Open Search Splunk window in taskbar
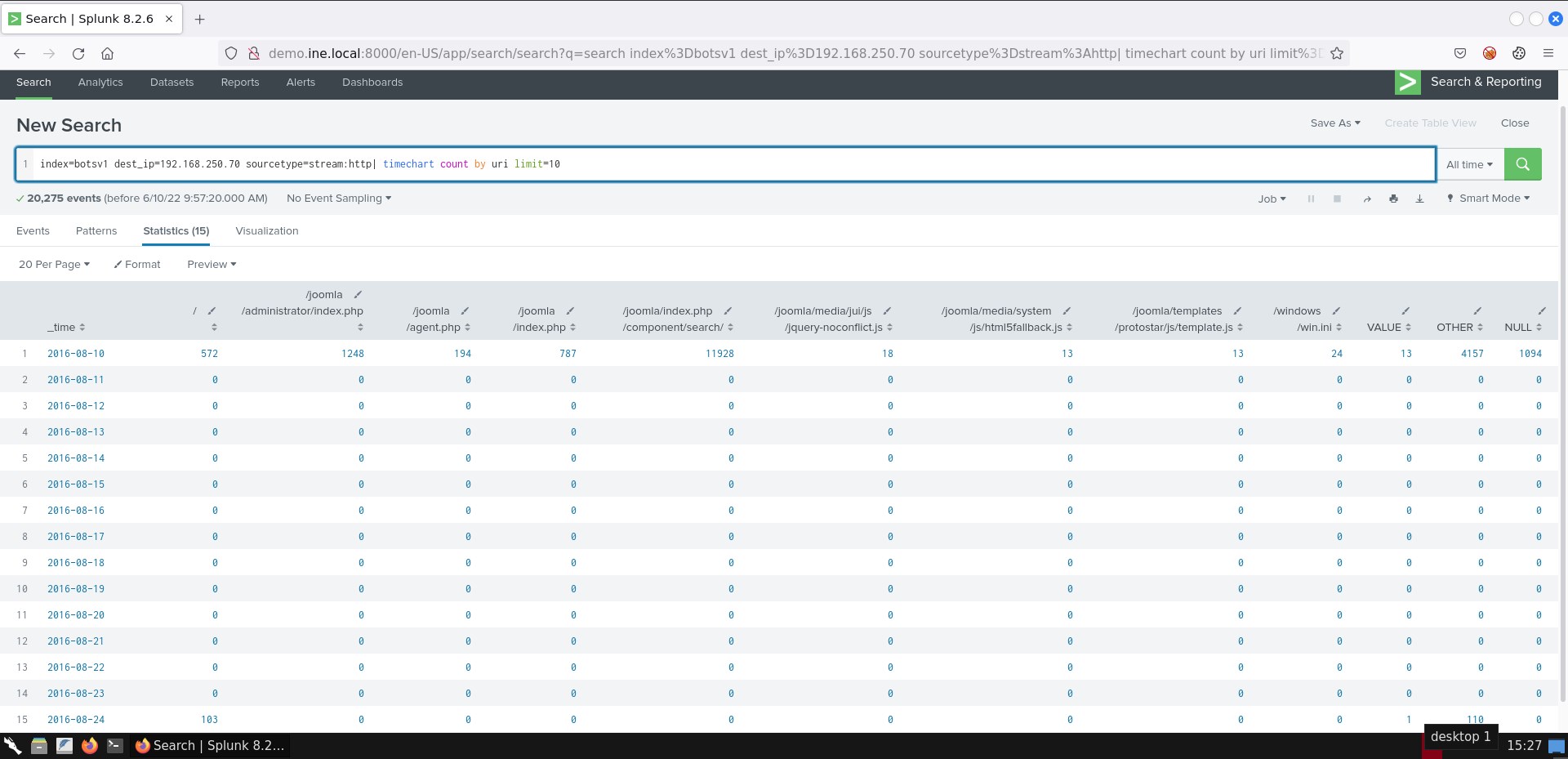 pyautogui.click(x=210, y=745)
